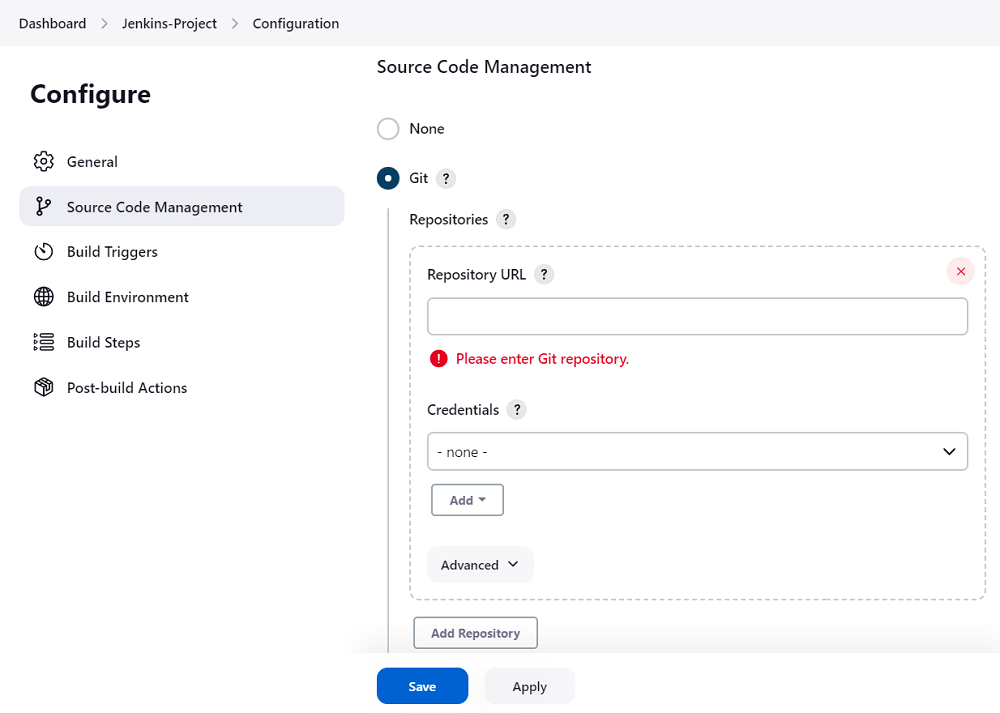The width and height of the screenshot is (1000, 713).
Task: Select the Git radio button
Action: [388, 178]
